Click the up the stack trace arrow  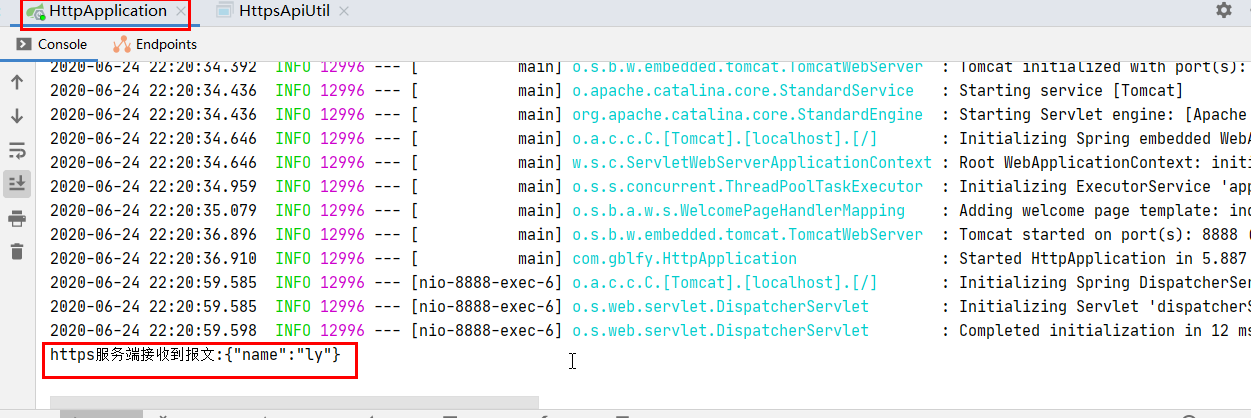click(x=16, y=83)
